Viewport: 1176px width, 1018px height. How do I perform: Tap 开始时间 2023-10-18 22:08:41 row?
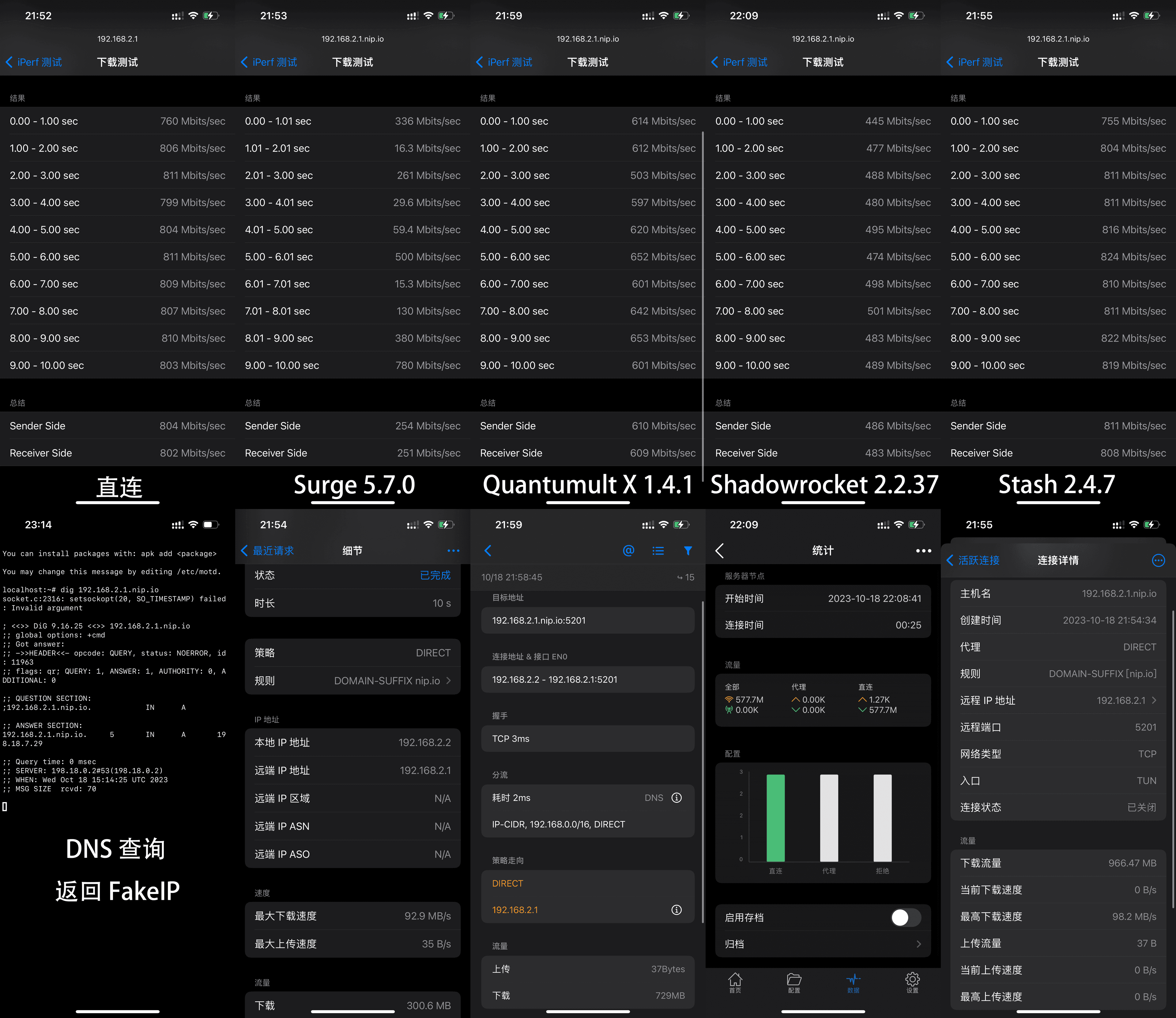(823, 598)
